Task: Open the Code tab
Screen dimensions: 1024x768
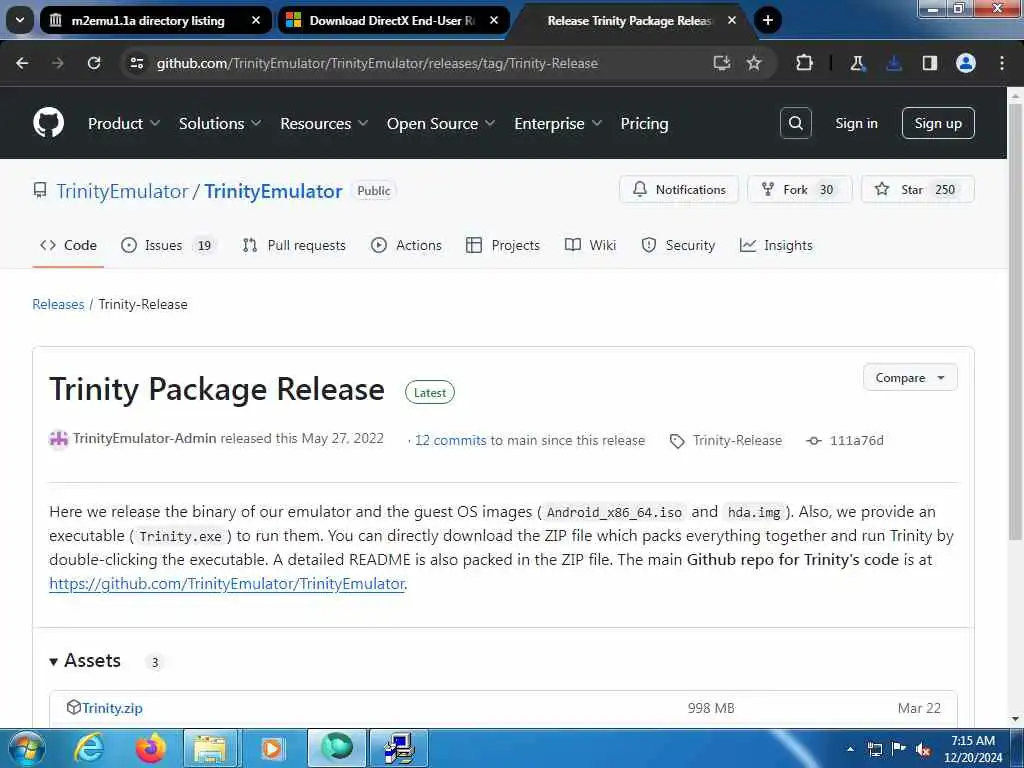Action: (68, 246)
